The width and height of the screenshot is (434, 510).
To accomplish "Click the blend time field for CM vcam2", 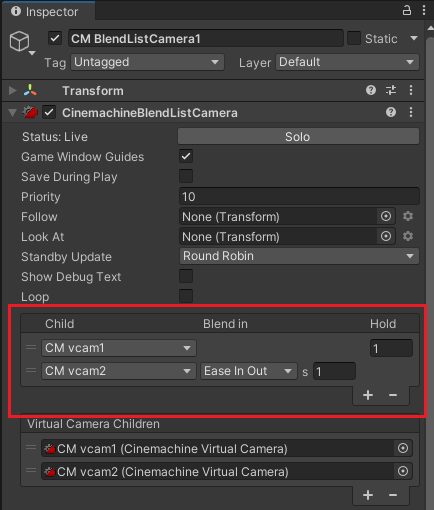I will [334, 371].
